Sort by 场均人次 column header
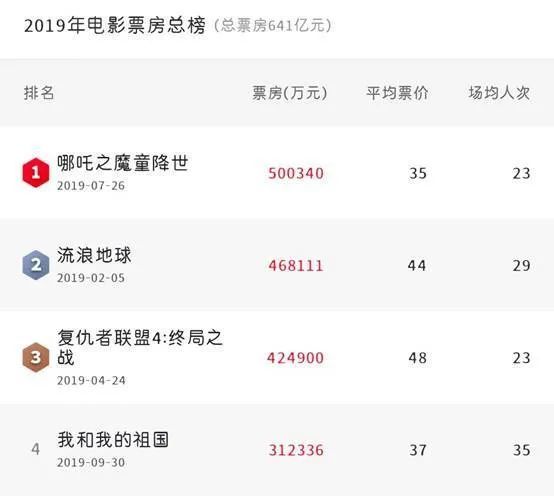Image resolution: width=554 pixels, height=502 pixels. pyautogui.click(x=499, y=93)
